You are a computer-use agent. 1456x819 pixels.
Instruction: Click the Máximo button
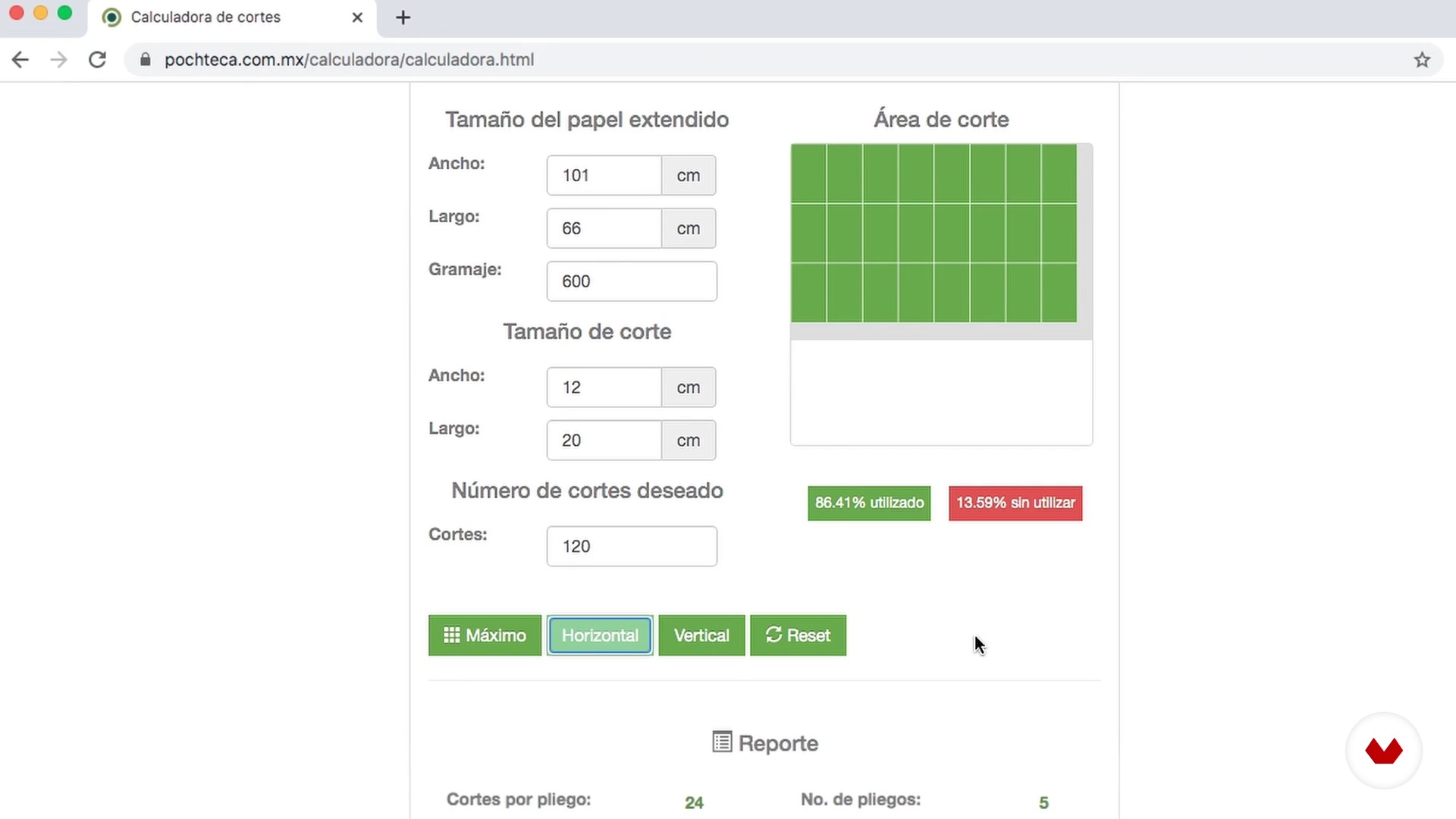click(x=485, y=635)
